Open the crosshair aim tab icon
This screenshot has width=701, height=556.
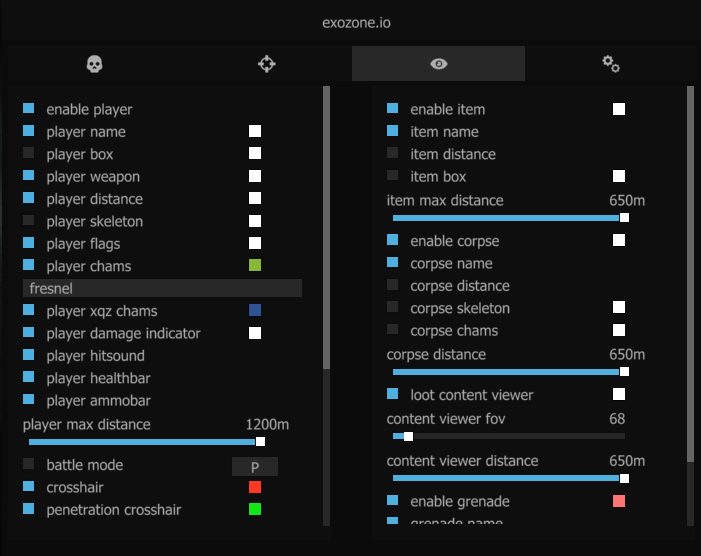tap(267, 64)
